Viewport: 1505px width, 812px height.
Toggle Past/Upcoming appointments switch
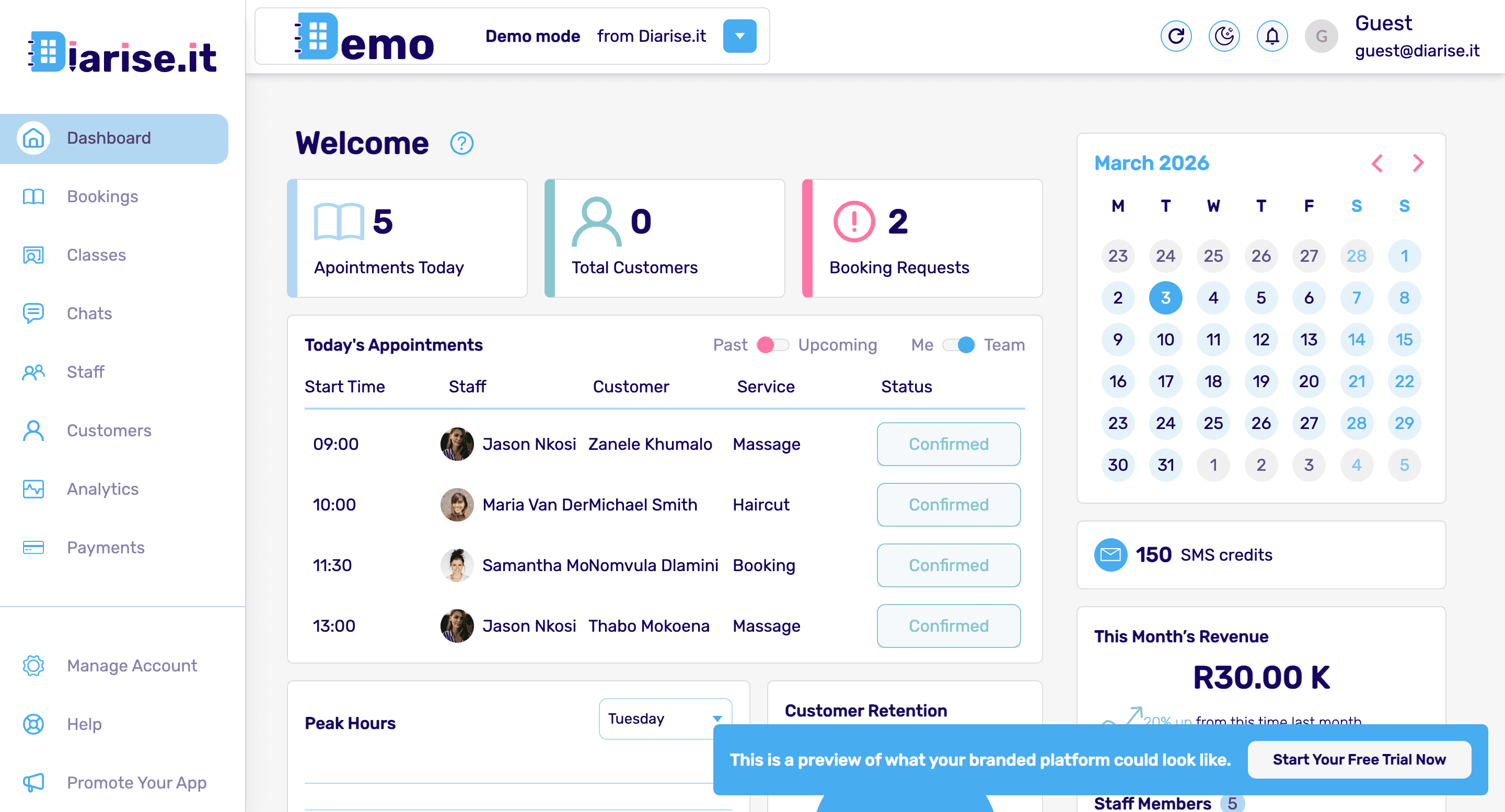tap(772, 345)
